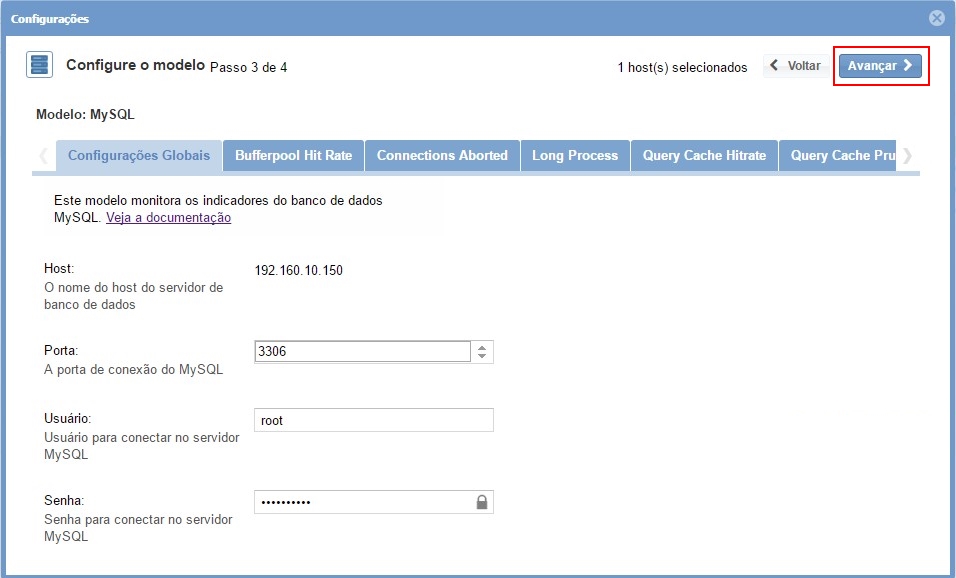Viewport: 956px width, 578px height.
Task: Open the Query Cache Hitrate tab
Action: point(704,156)
